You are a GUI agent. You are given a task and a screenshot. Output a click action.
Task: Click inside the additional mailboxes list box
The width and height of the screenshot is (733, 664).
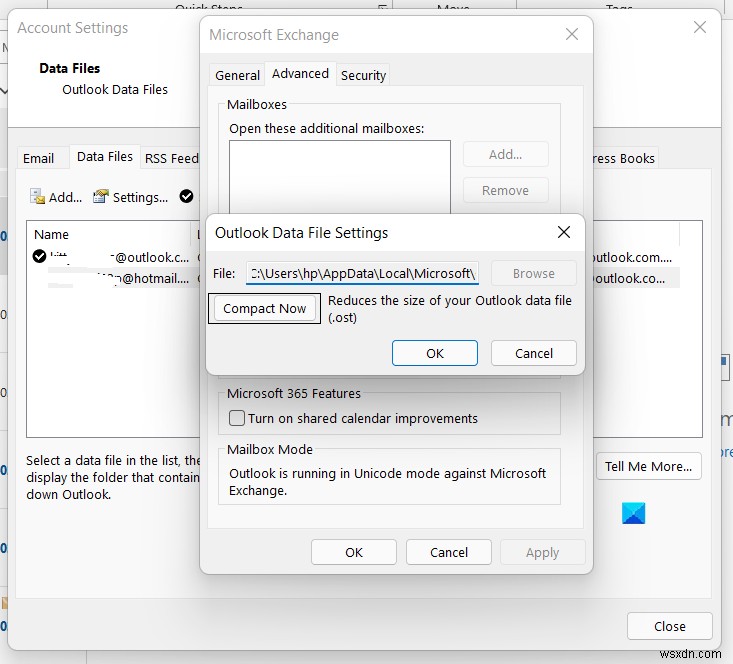click(340, 177)
